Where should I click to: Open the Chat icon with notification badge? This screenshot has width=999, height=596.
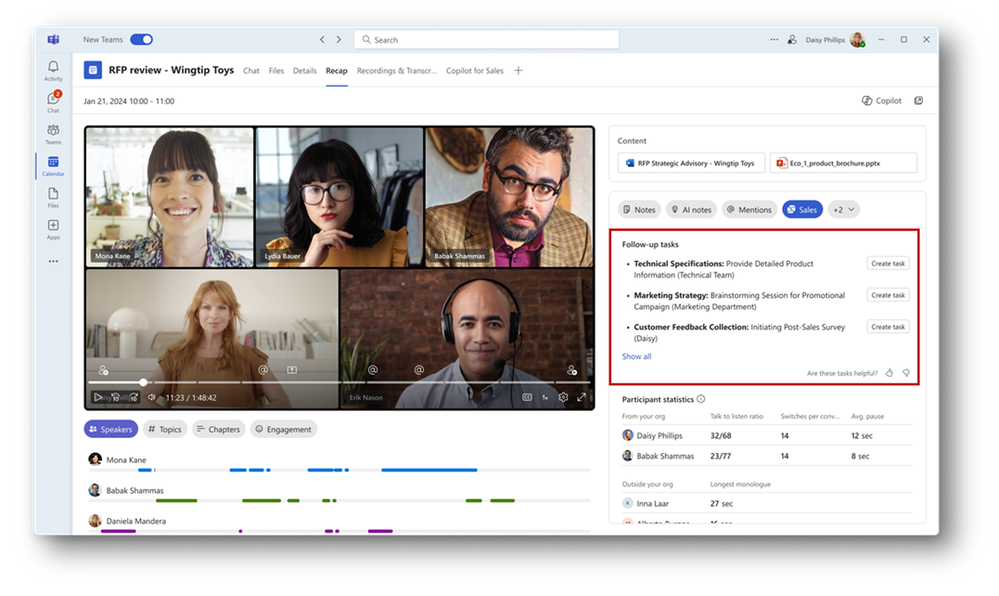[54, 101]
